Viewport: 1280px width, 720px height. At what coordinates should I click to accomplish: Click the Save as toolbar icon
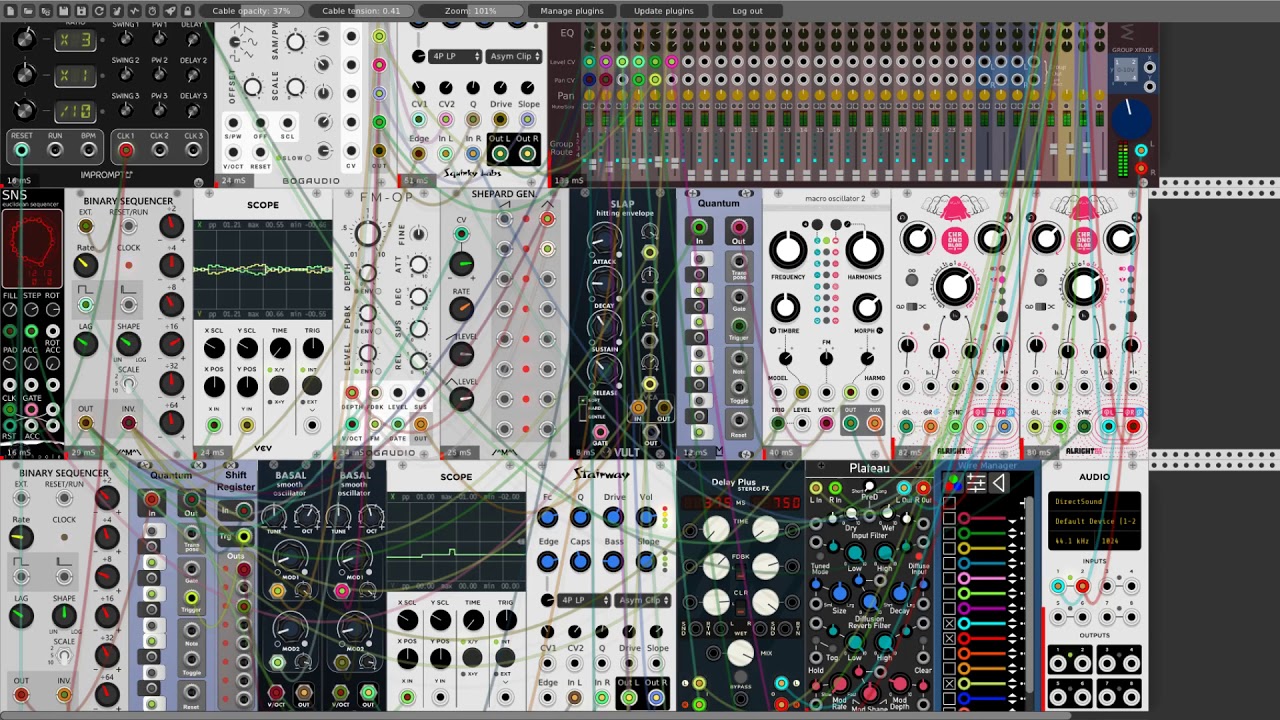81,11
